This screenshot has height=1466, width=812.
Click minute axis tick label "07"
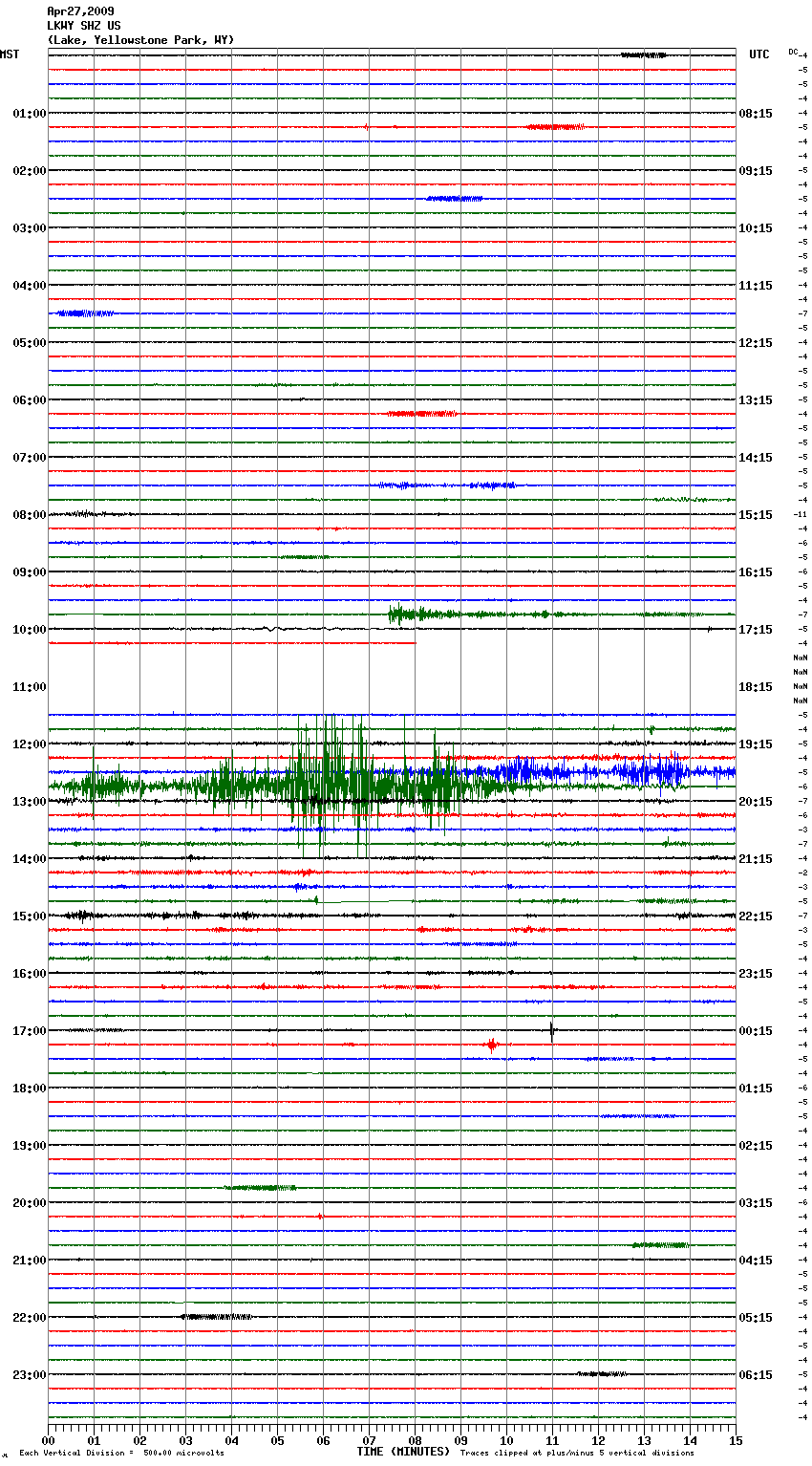tap(369, 1440)
